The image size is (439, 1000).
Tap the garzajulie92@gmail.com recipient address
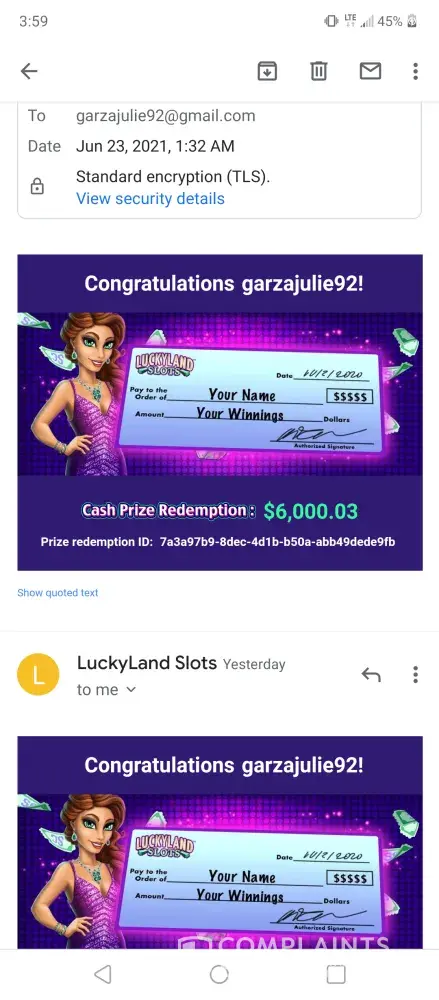165,116
